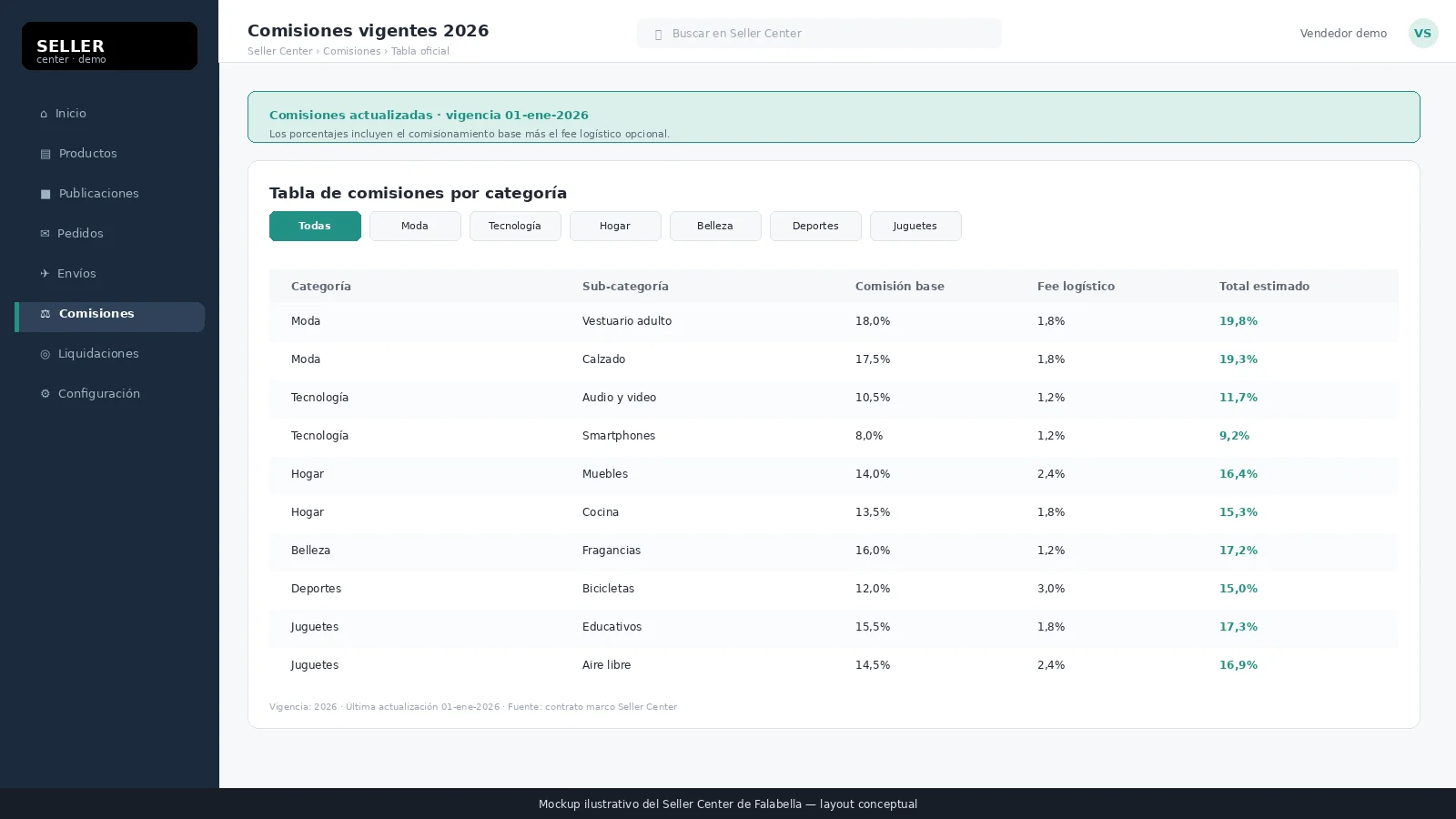
Task: Focus the Buscar en Seller Center field
Action: click(x=819, y=34)
